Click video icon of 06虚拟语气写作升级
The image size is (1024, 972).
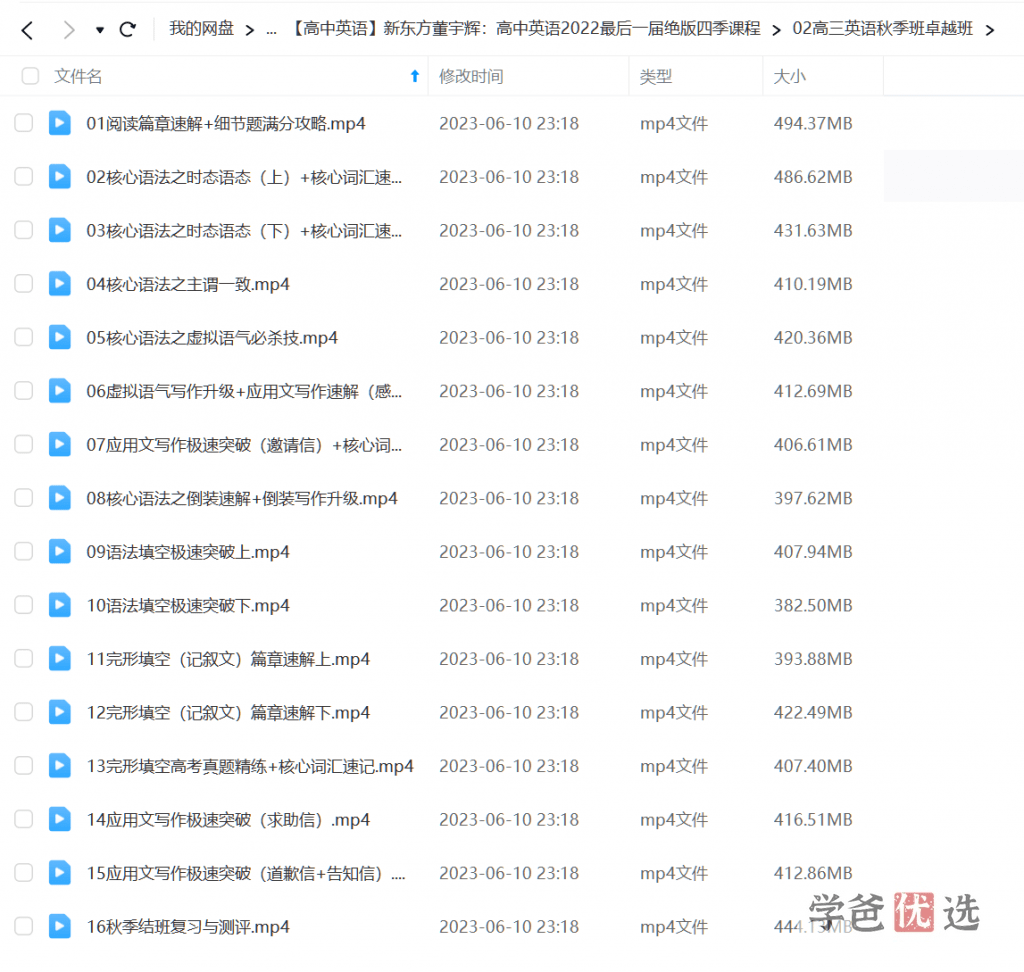pyautogui.click(x=59, y=391)
